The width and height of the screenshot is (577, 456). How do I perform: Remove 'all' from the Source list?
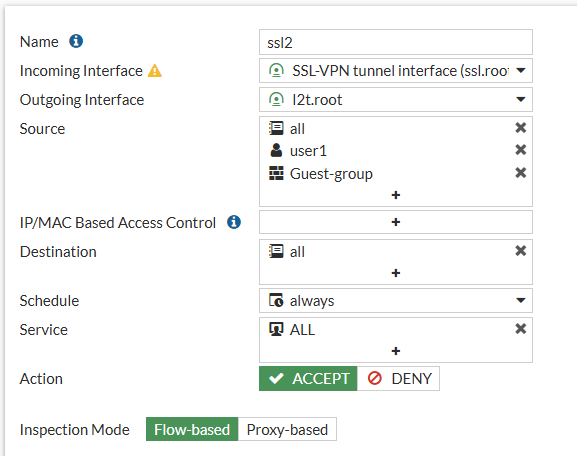coord(520,128)
